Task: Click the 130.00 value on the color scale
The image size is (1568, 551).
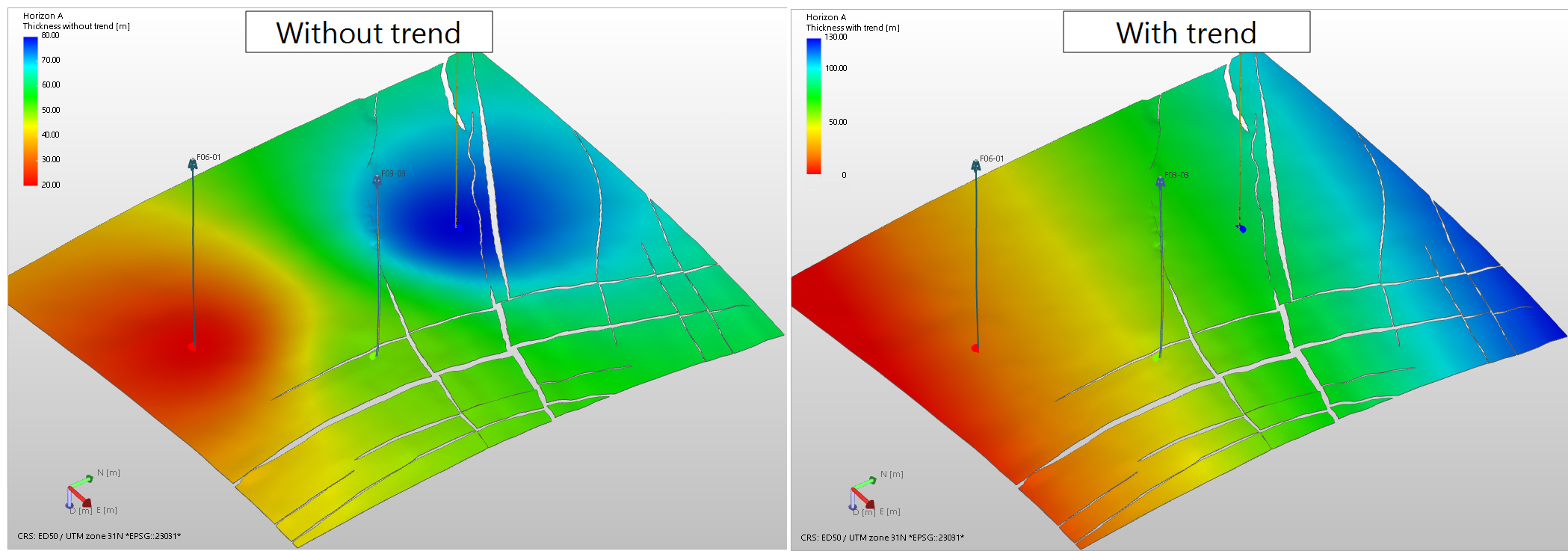Action: tap(836, 37)
